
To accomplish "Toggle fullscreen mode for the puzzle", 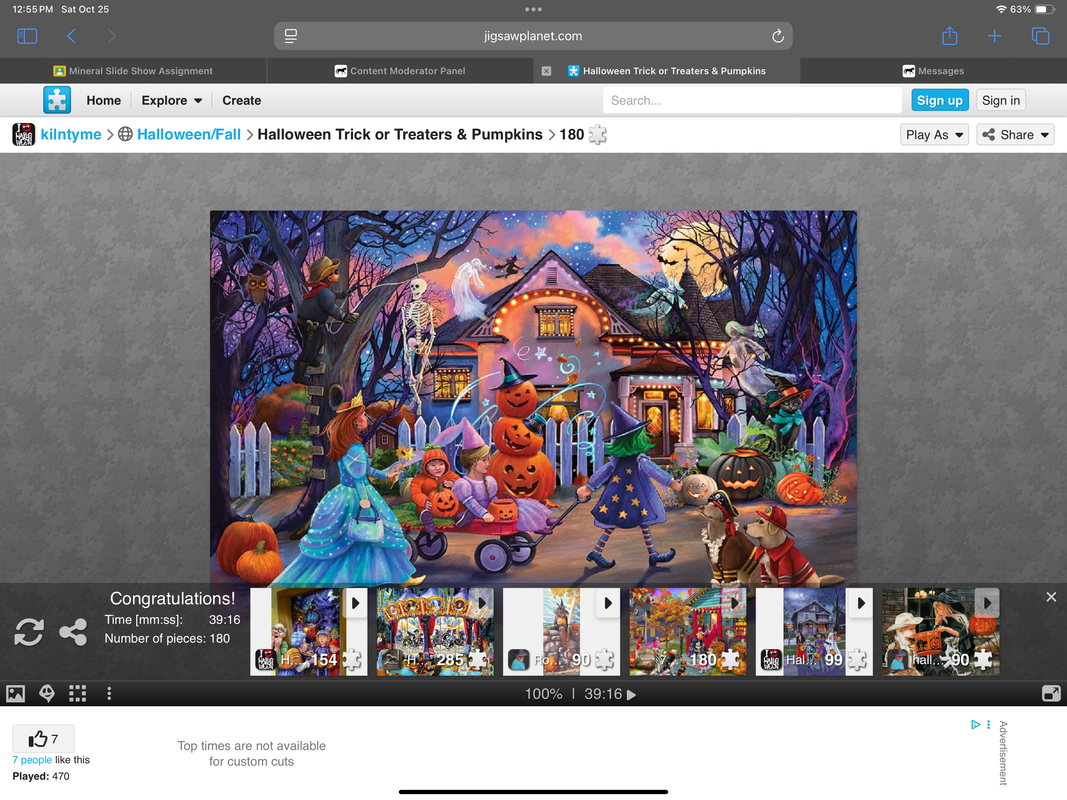I will click(1051, 693).
